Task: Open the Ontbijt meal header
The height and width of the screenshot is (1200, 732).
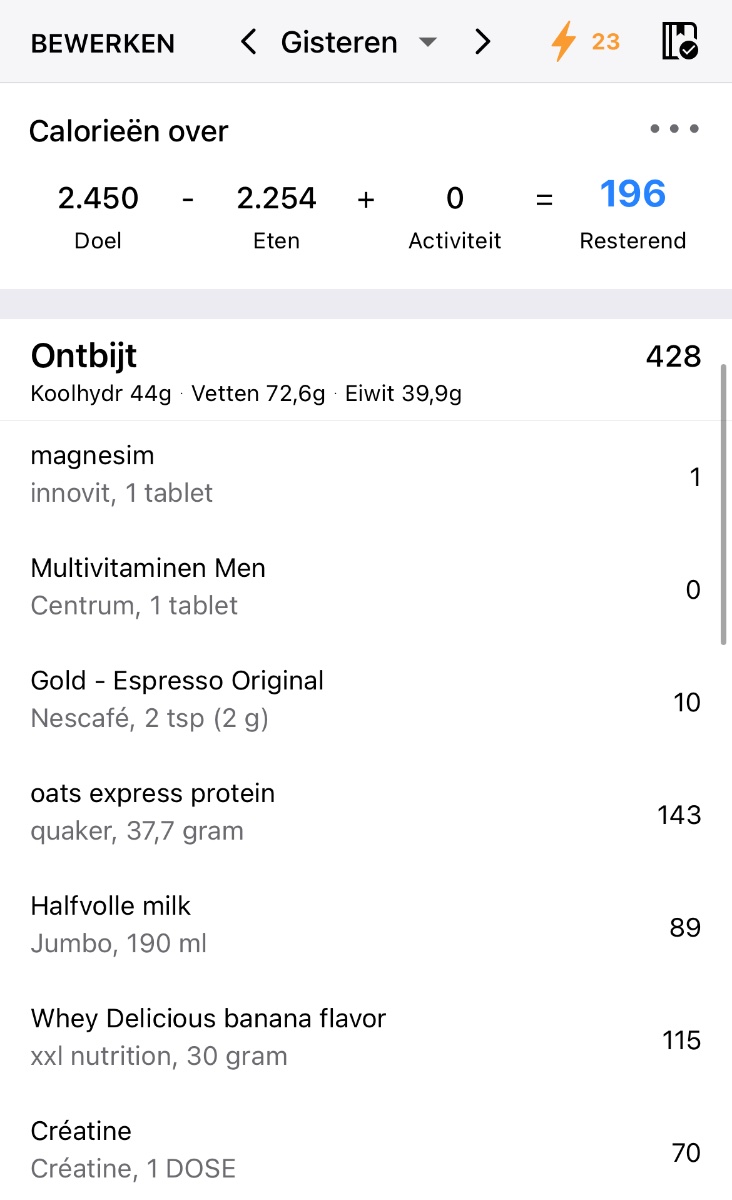Action: coord(84,356)
